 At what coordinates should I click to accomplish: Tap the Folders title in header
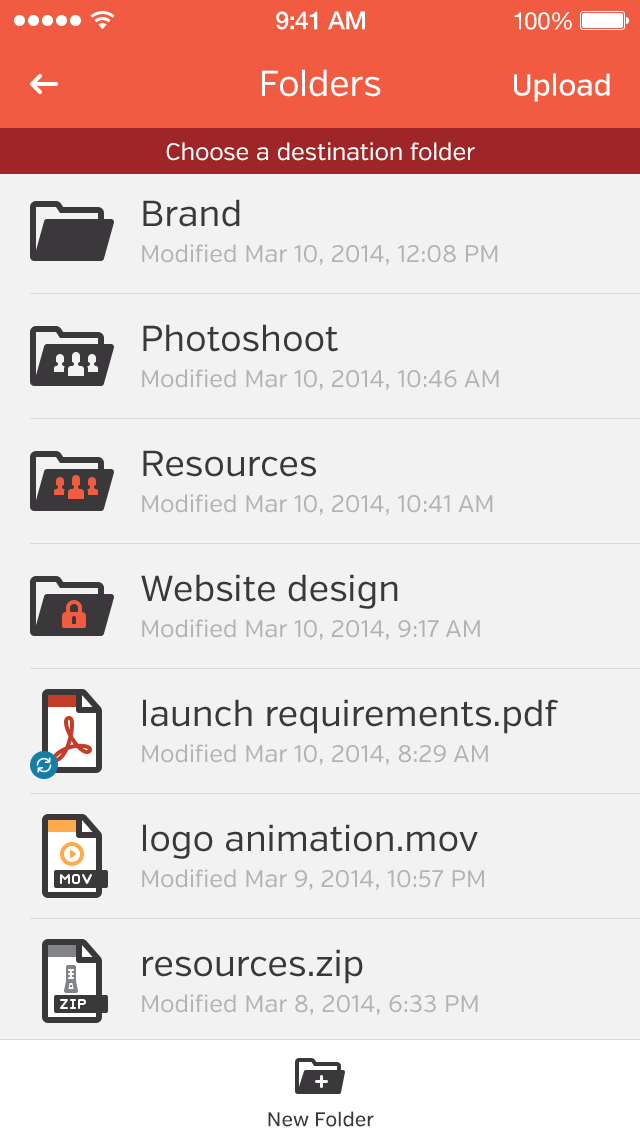[x=320, y=84]
